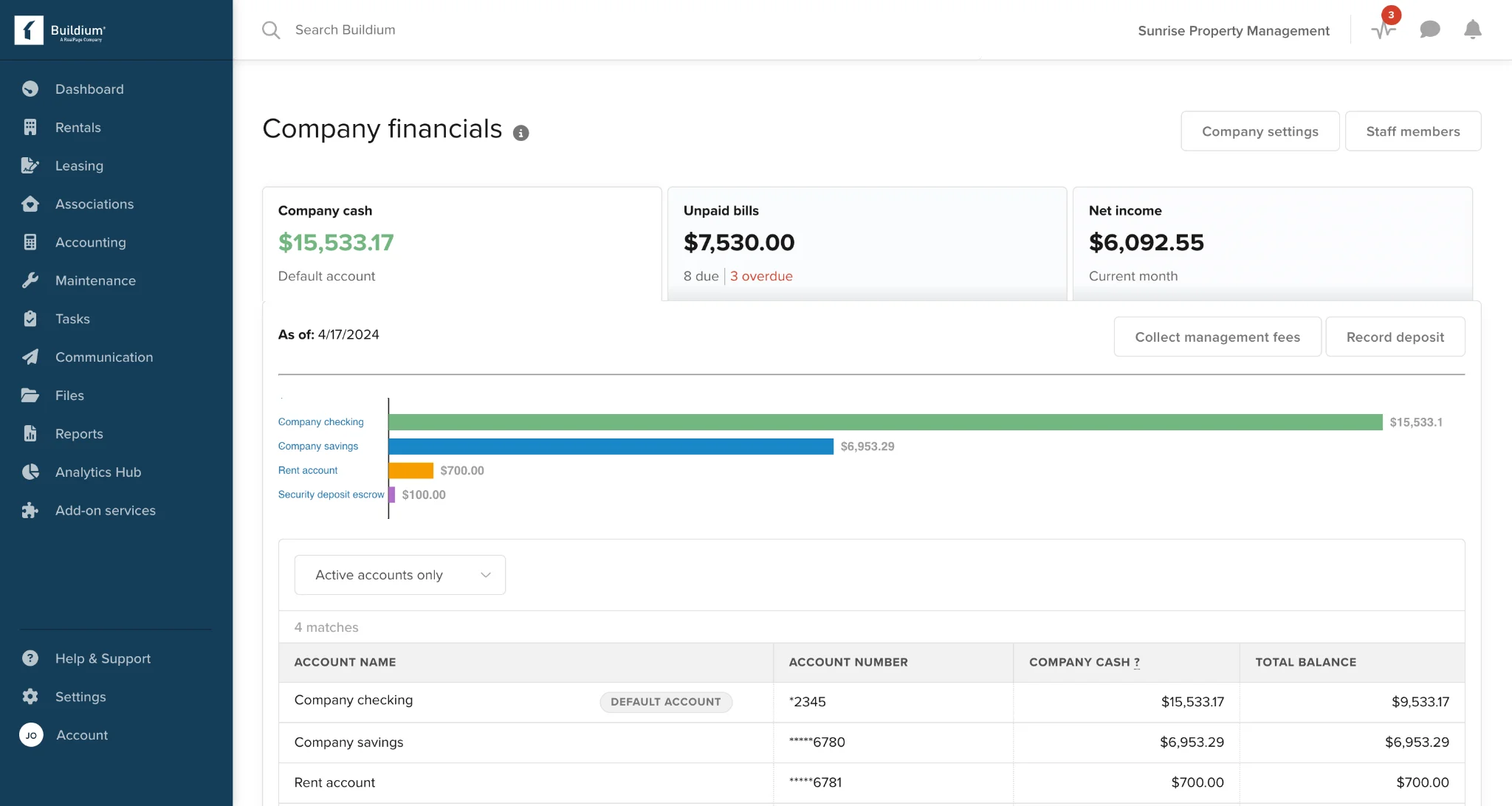This screenshot has height=806, width=1512.
Task: Switch to the Net income card
Action: (1273, 242)
